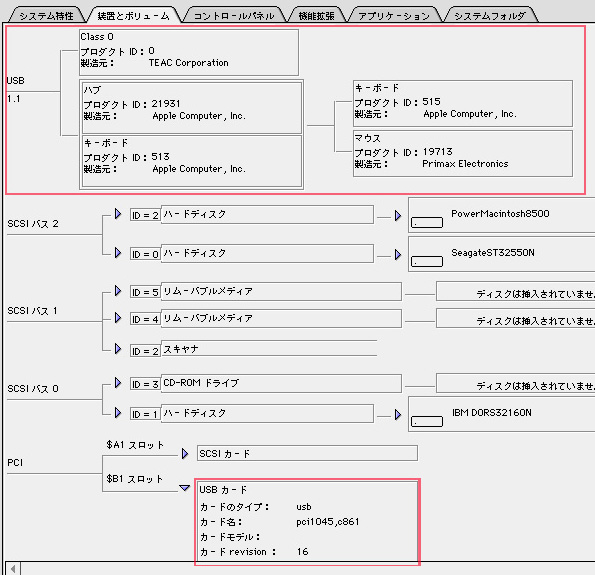The width and height of the screenshot is (595, 575).
Task: Switch to the システム特性 tab
Action: tap(46, 16)
